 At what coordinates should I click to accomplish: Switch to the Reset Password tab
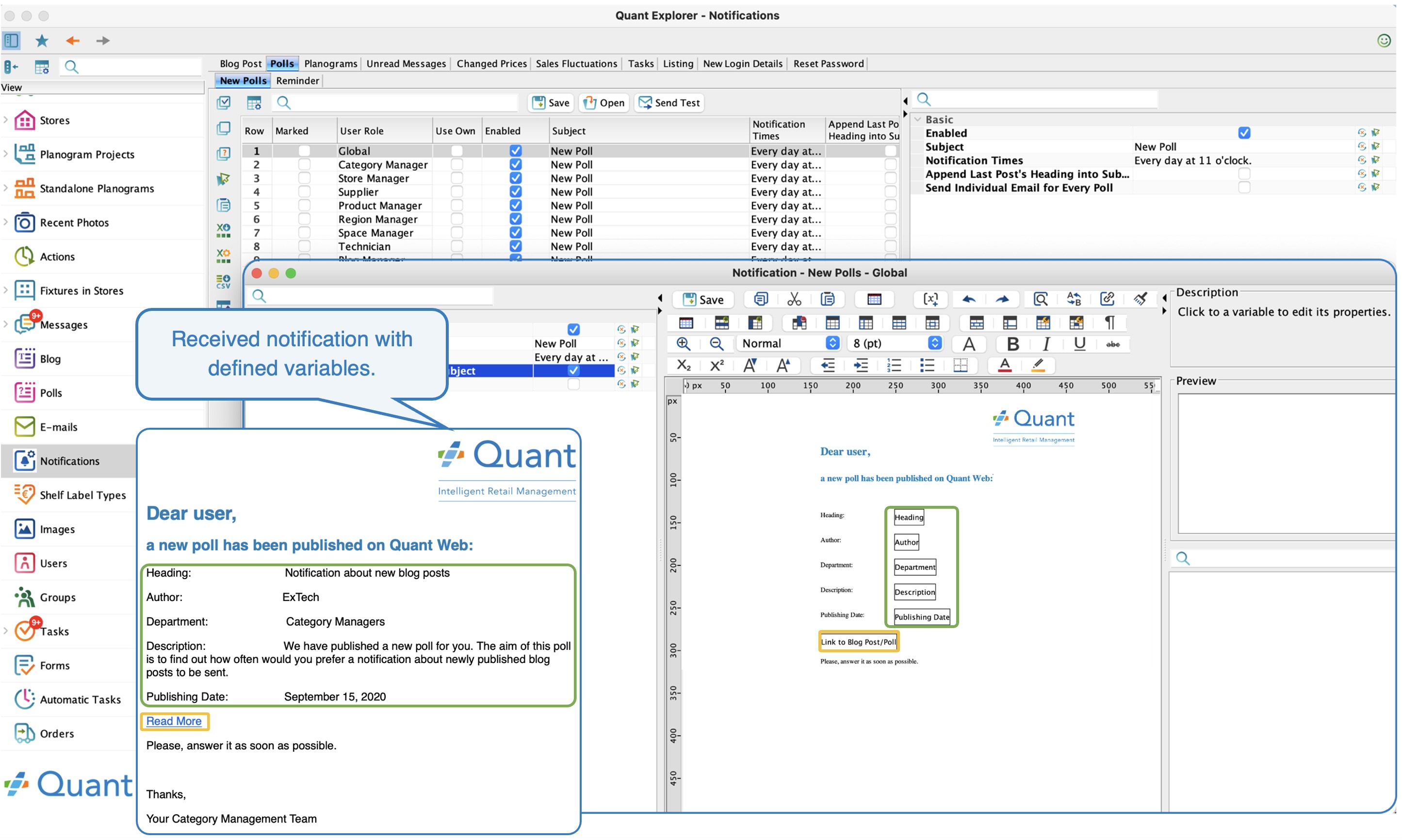coord(828,64)
